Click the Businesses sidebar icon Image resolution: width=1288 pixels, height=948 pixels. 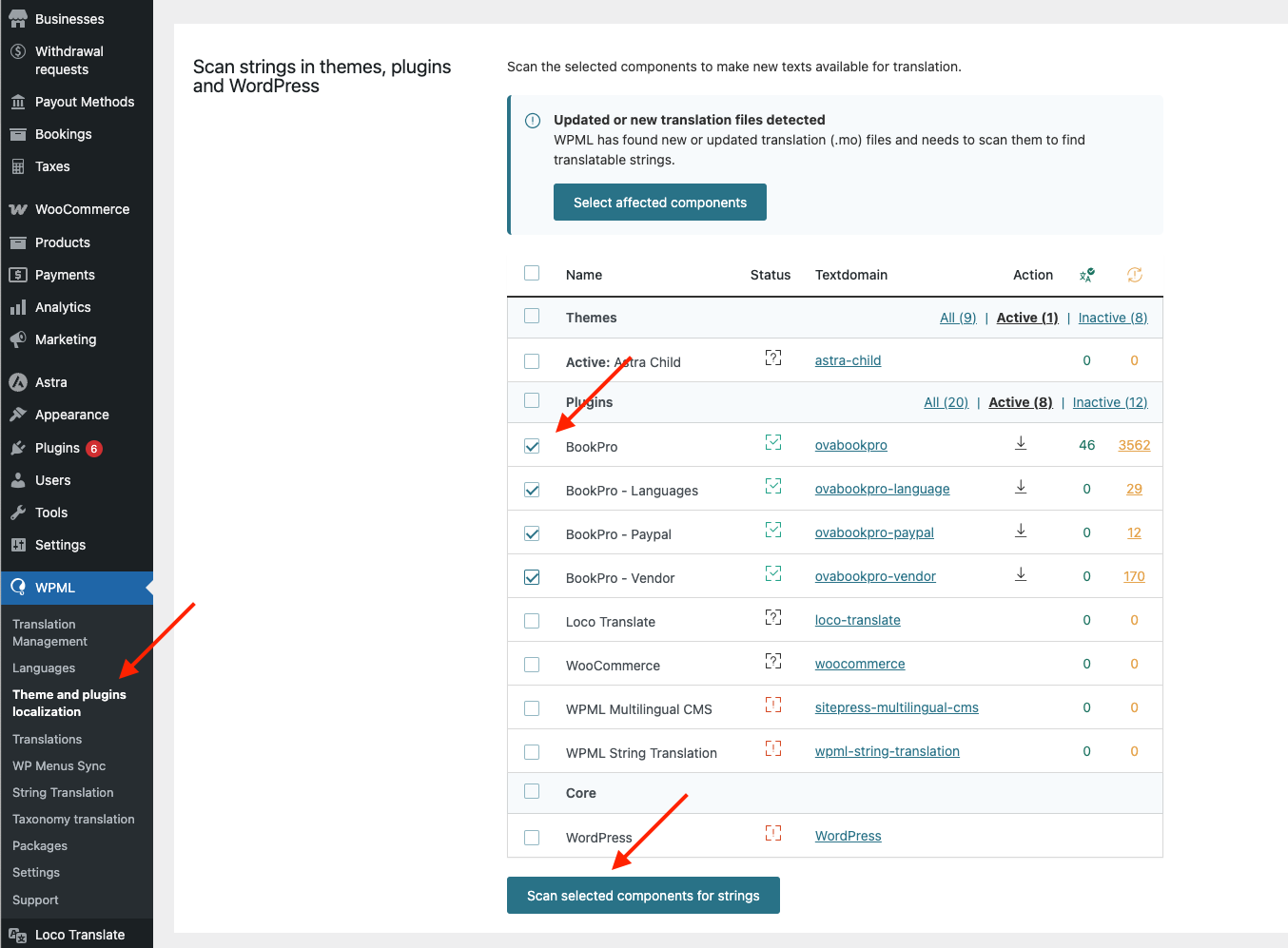tap(18, 19)
